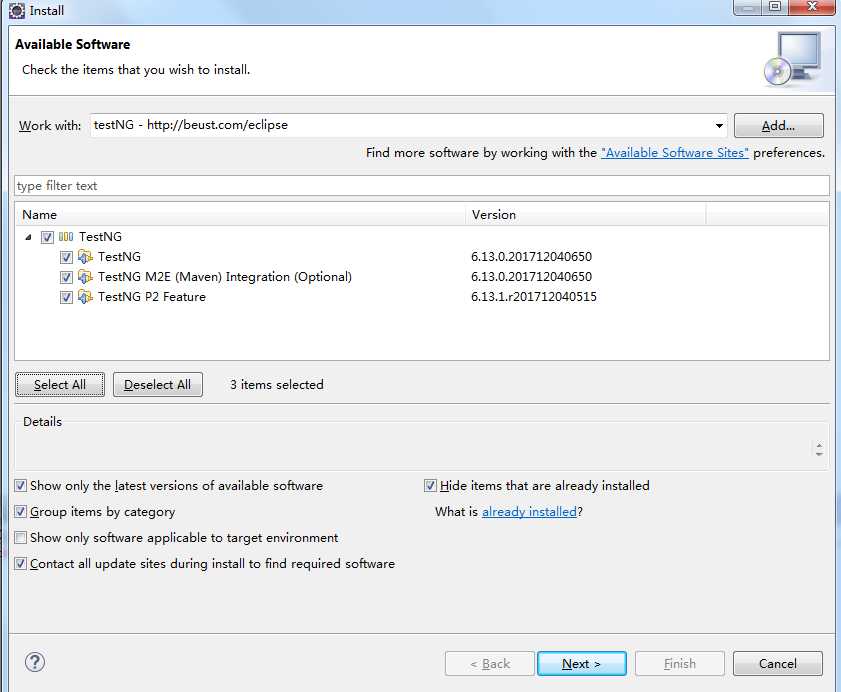
Task: Click the install wizard computer and disc image
Action: pos(793,60)
